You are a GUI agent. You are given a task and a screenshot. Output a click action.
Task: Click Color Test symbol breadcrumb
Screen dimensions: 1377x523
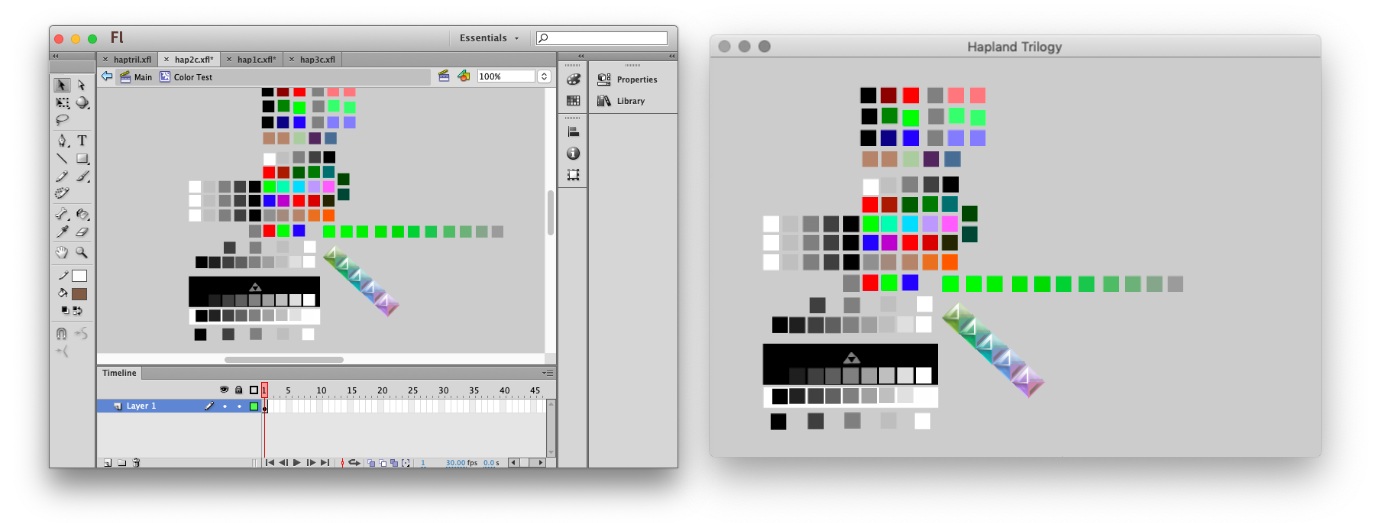point(186,76)
